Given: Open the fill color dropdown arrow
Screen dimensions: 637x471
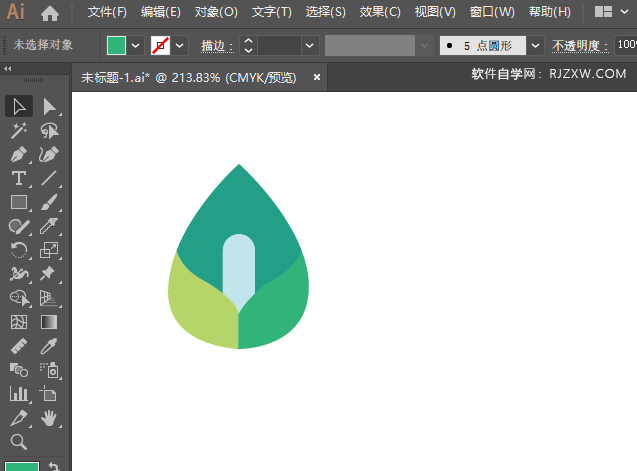Looking at the screenshot, I should tap(136, 46).
